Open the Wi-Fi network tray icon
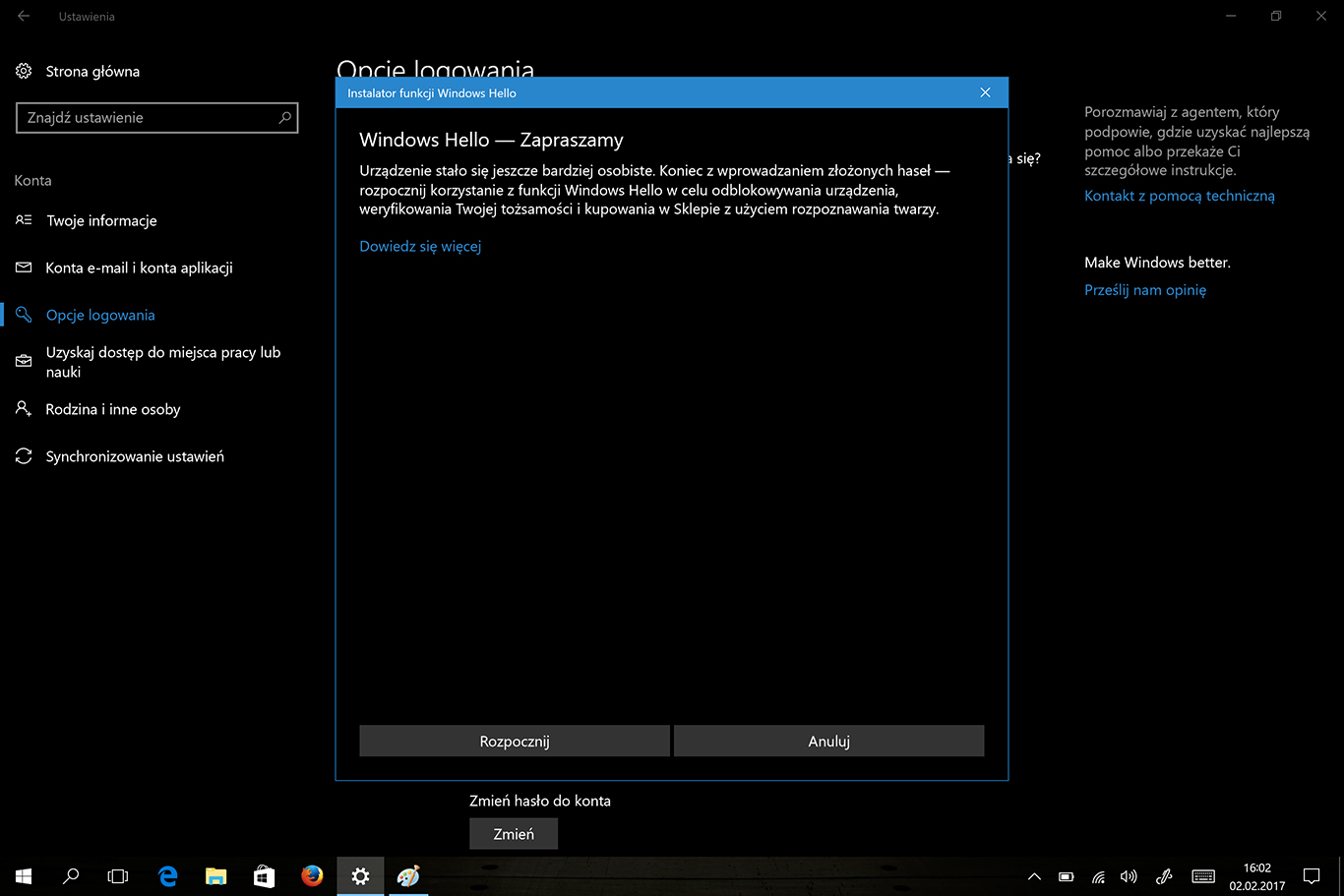The height and width of the screenshot is (896, 1344). pos(1098,876)
